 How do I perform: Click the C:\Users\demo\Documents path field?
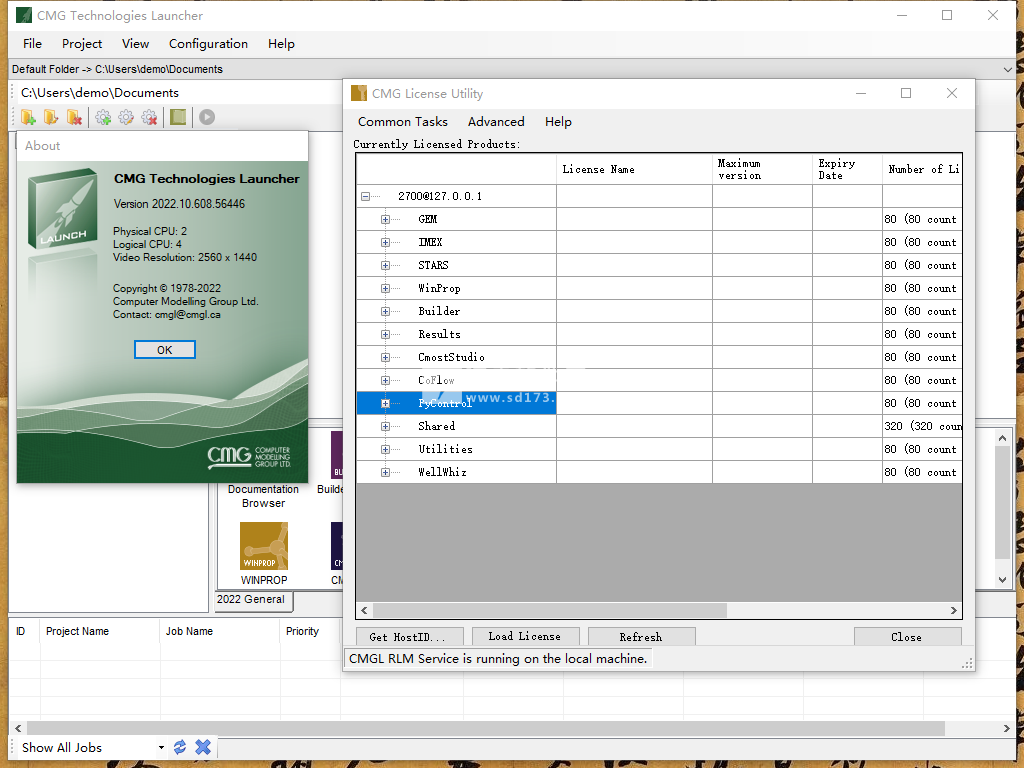point(100,93)
